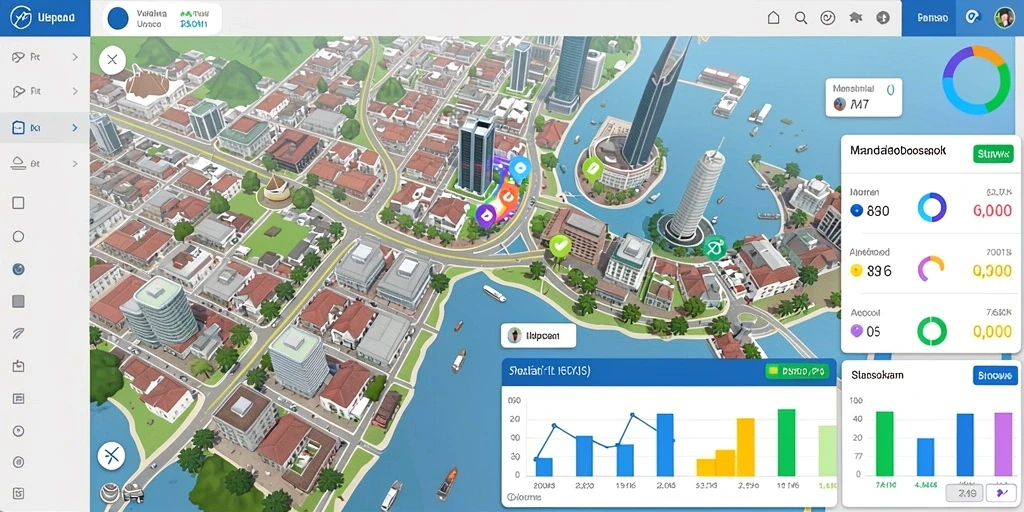The height and width of the screenshot is (512, 1024).
Task: Select the highlighted third sidebar menu item
Action: tap(44, 128)
